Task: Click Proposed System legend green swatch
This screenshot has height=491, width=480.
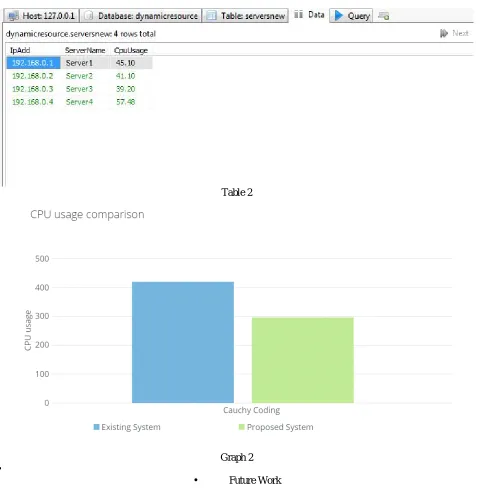Action: click(x=242, y=427)
